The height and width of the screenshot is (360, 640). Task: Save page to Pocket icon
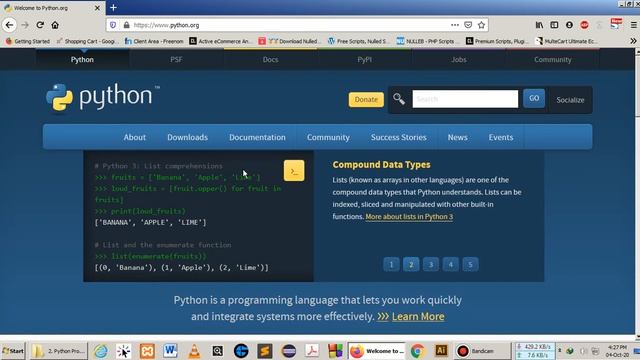click(x=468, y=25)
